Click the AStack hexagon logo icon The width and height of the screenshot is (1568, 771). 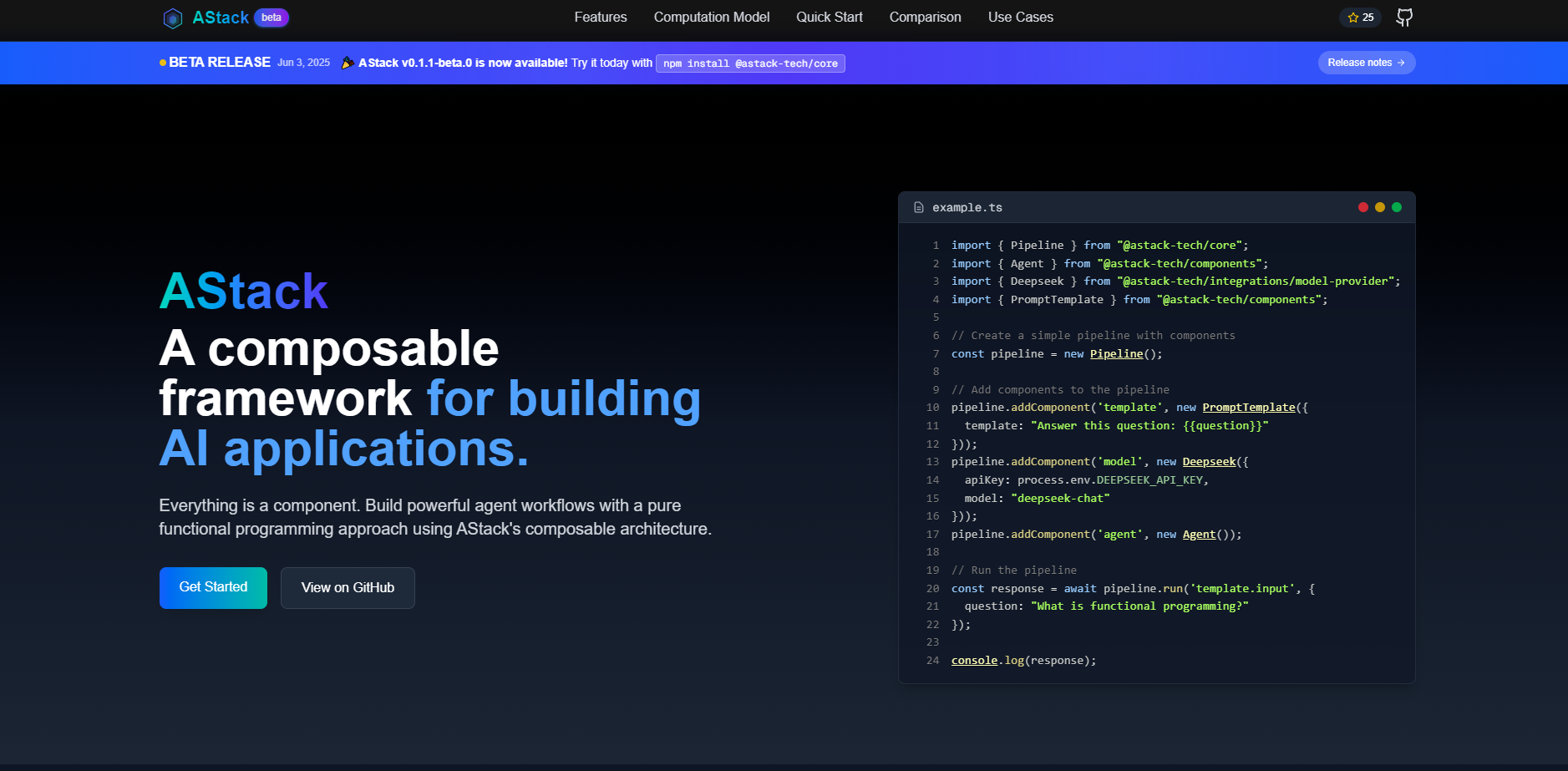(x=172, y=18)
